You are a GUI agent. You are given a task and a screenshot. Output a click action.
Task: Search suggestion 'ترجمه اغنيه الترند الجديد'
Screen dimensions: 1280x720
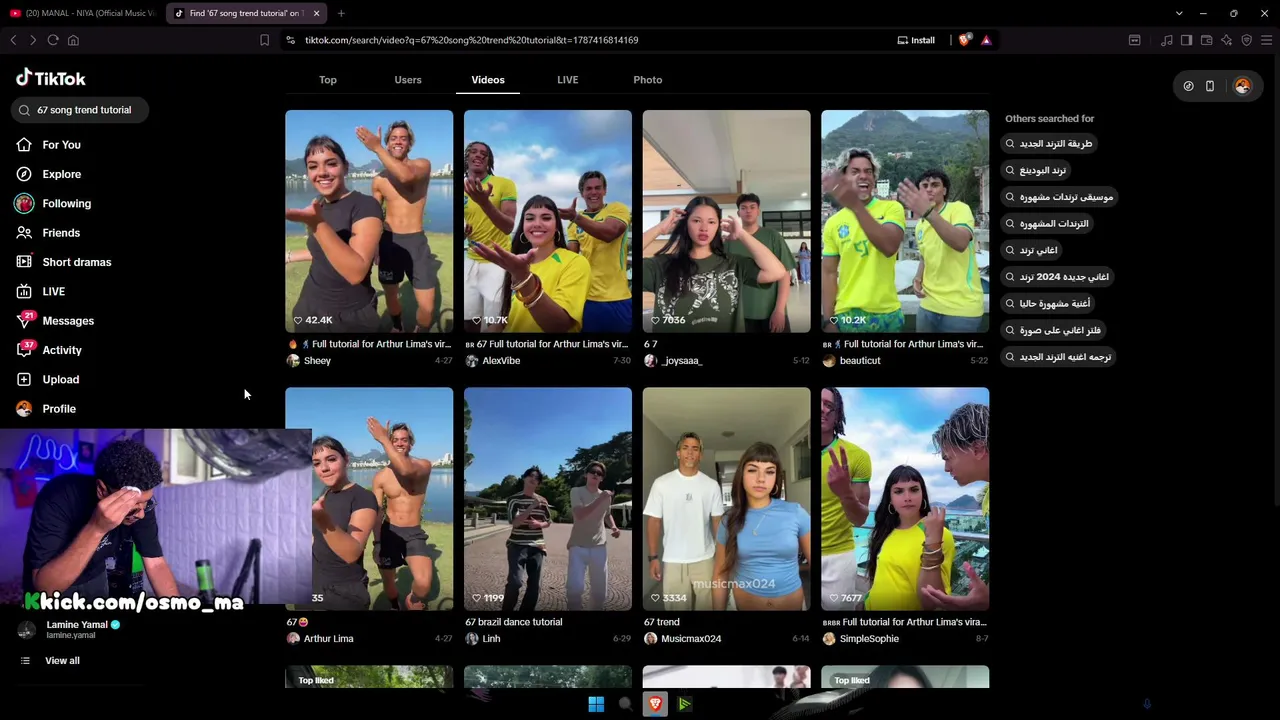(x=1059, y=357)
